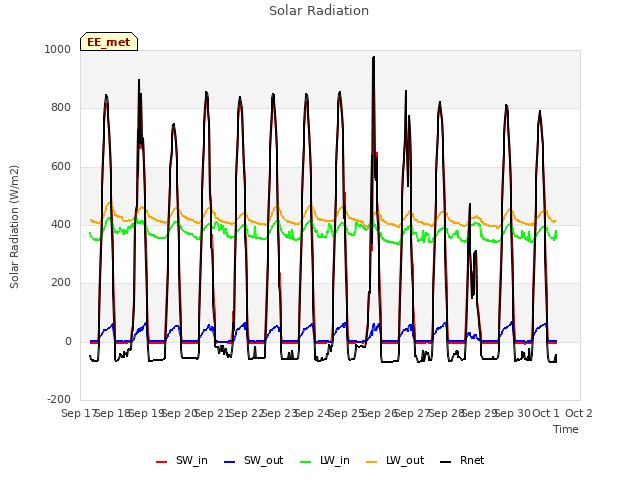640x480 pixels.
Task: Click the 1000 y-axis tick label
Action: pos(58,49)
